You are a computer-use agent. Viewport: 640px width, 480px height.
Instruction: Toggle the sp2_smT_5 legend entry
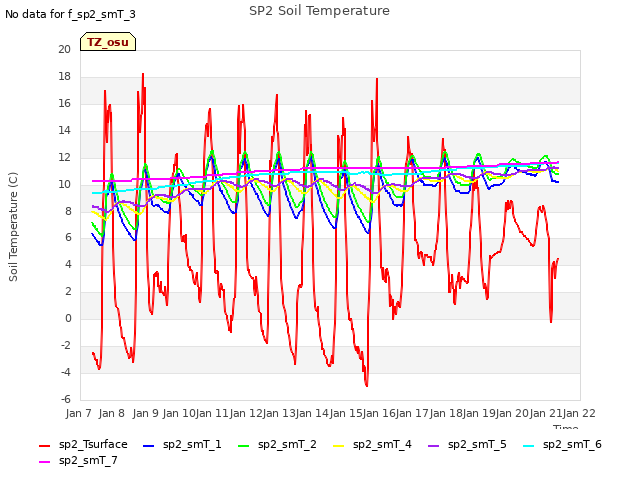[467, 444]
